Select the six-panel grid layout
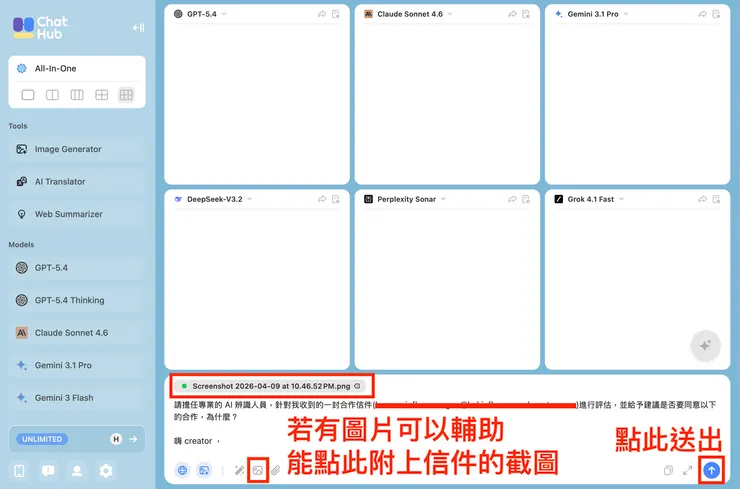Image resolution: width=740 pixels, height=489 pixels. pos(126,95)
